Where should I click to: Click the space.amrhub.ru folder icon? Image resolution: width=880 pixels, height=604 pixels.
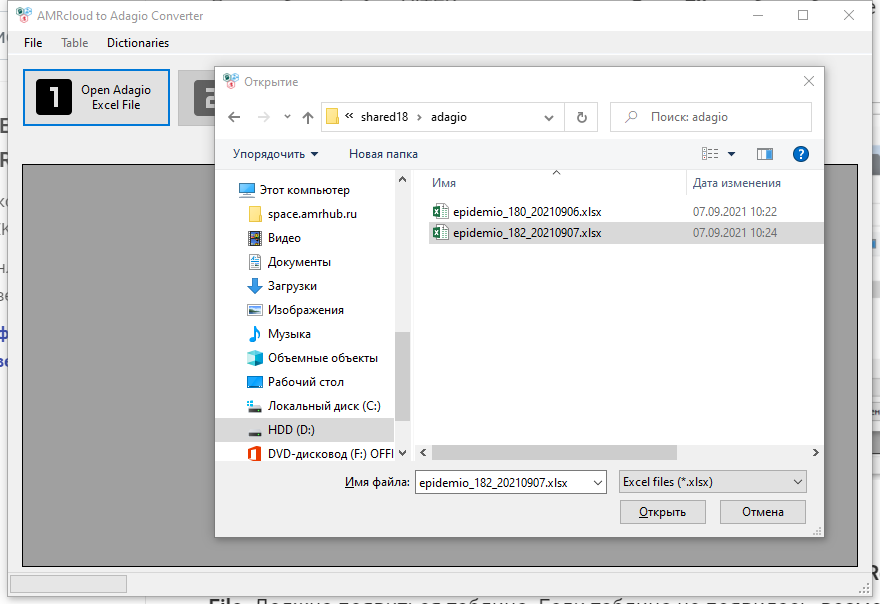255,214
